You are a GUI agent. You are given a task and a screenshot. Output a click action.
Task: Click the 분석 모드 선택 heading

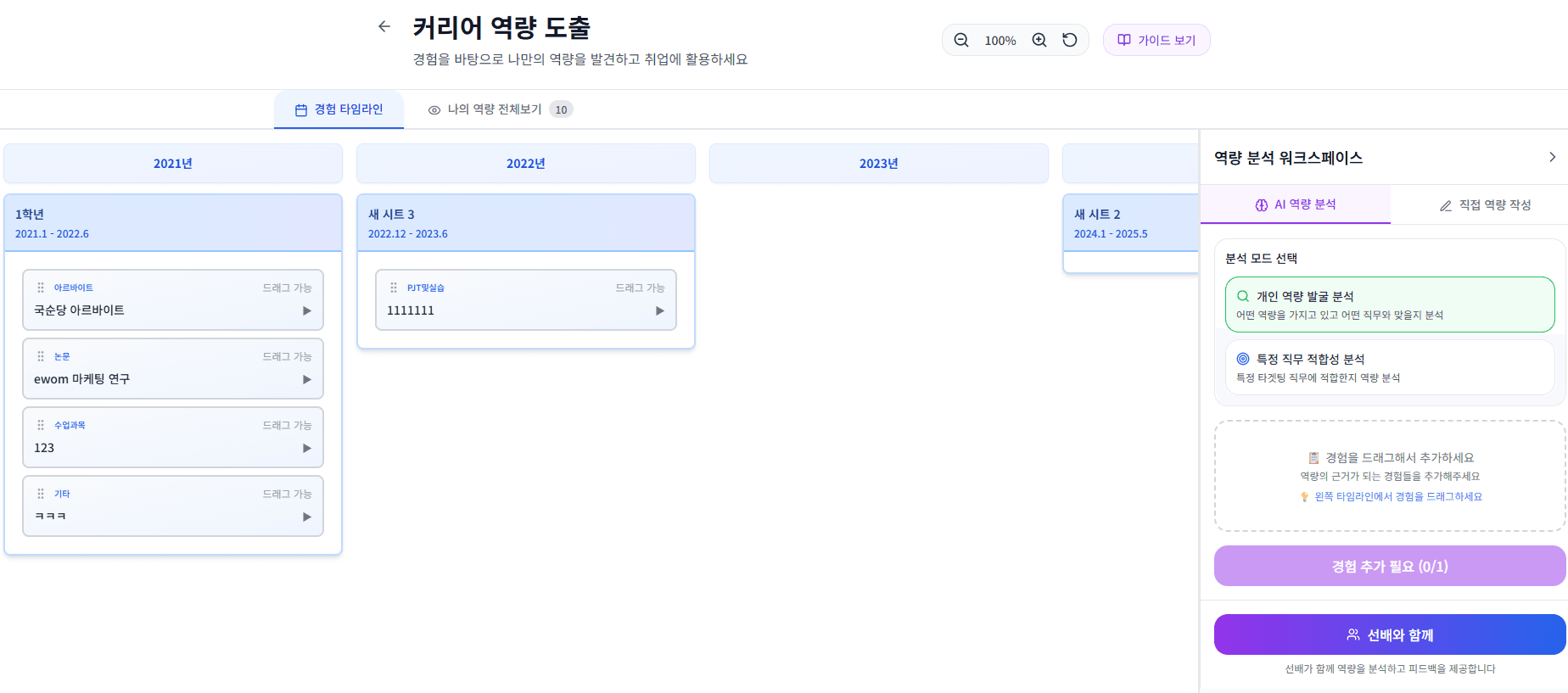click(x=1261, y=259)
